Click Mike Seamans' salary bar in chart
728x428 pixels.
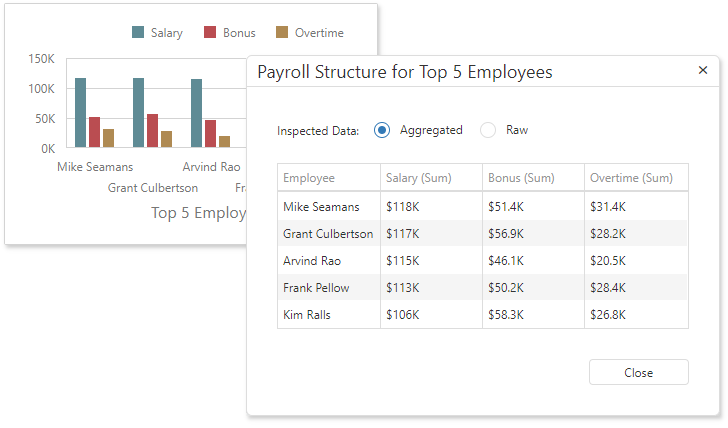80,113
